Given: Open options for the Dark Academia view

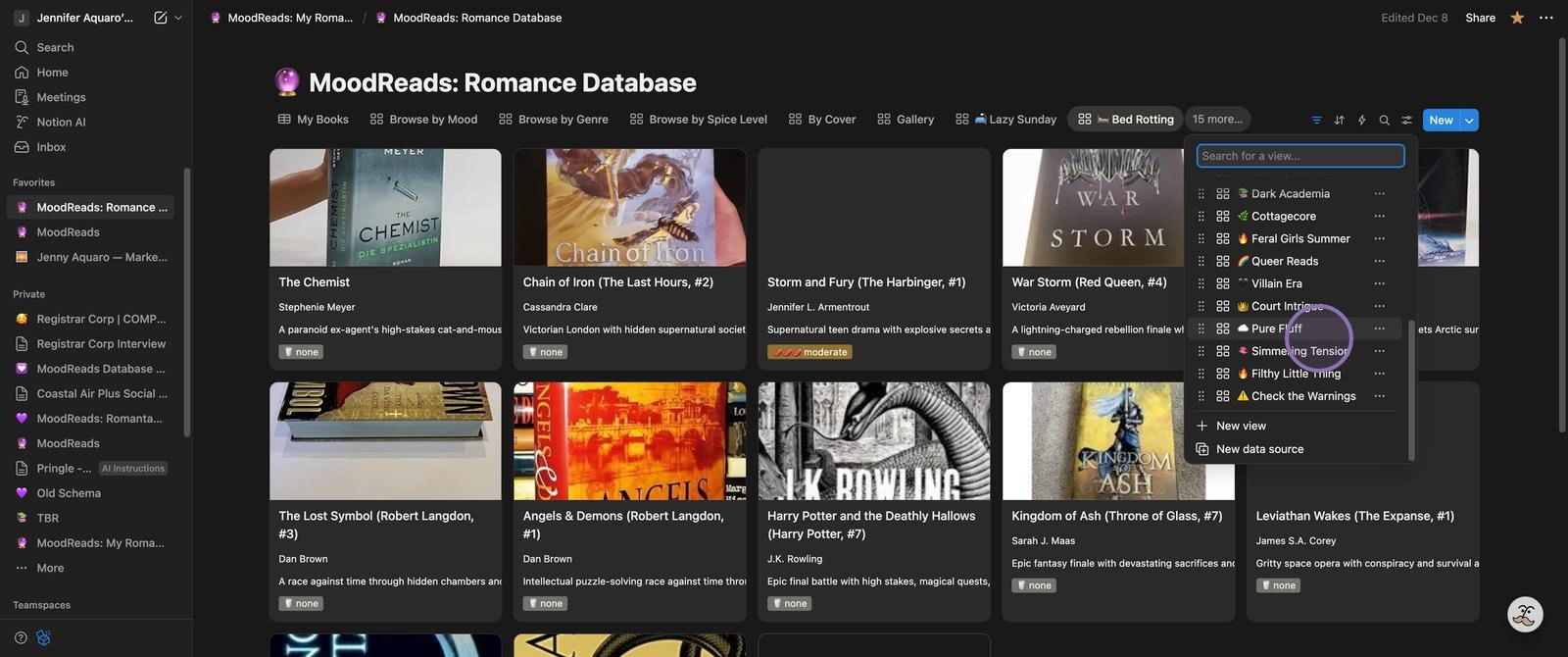Looking at the screenshot, I should 1379,194.
